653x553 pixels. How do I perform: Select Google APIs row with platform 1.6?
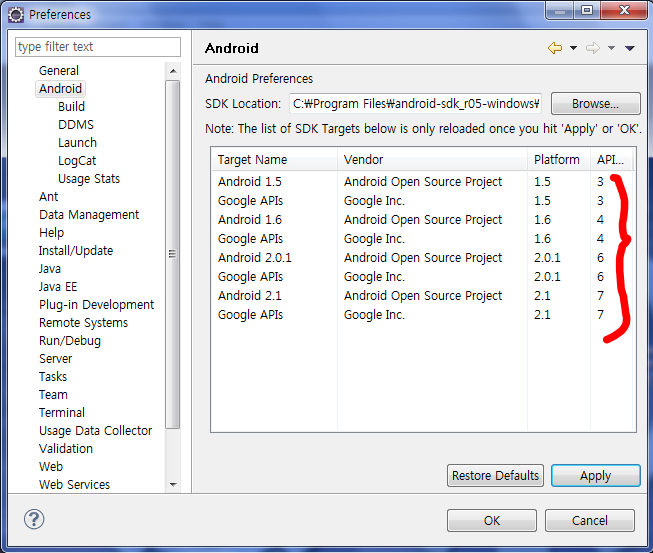tap(423, 239)
